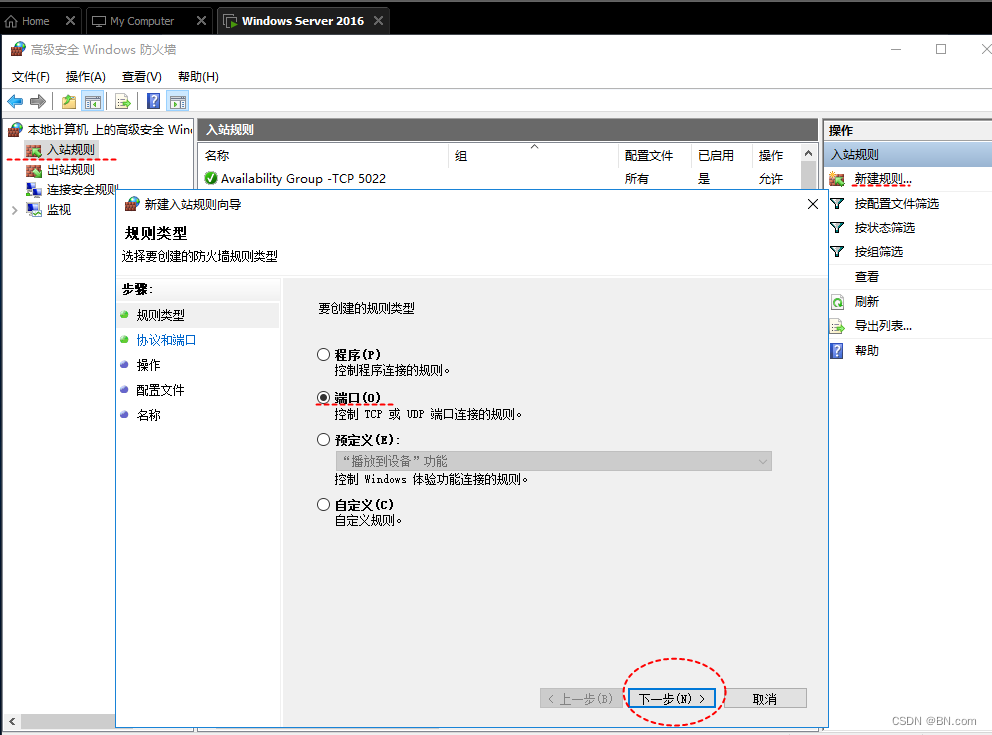Screen dimensions: 992x735
Task: Click the refresh icon beside 刷新
Action: tap(837, 302)
